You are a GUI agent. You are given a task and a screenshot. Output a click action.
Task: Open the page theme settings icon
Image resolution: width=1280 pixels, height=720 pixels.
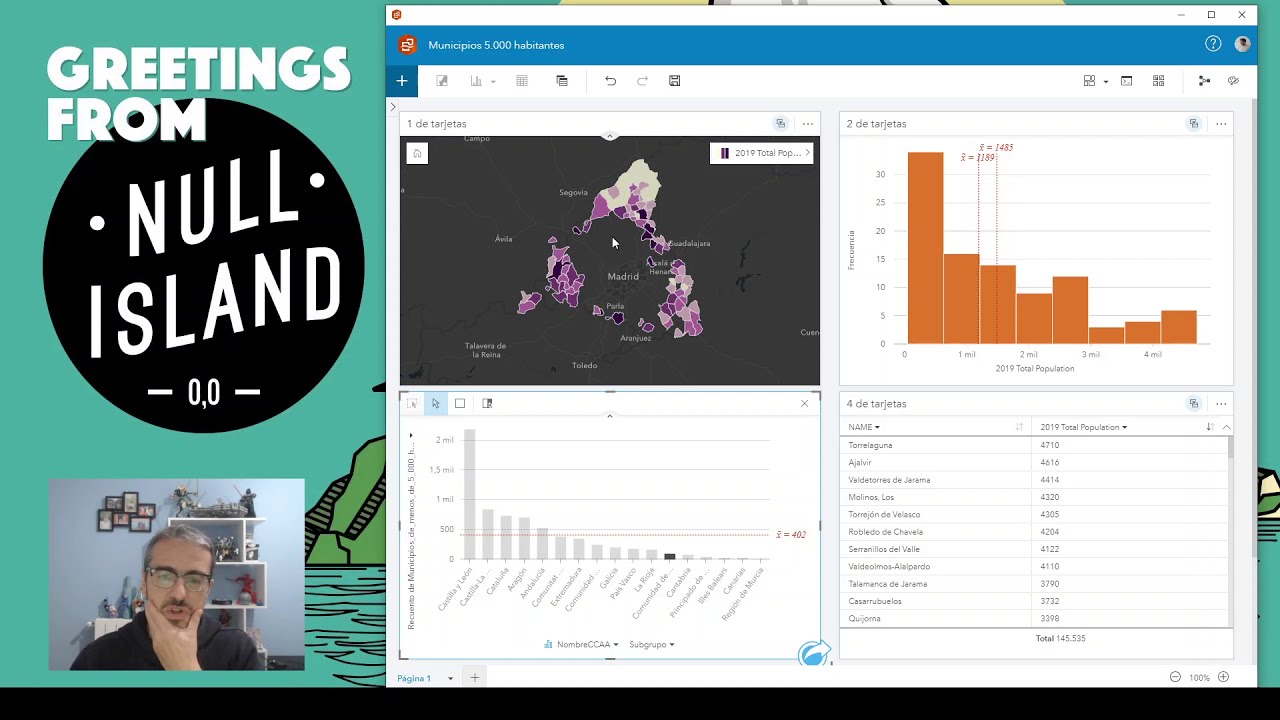coord(1233,81)
